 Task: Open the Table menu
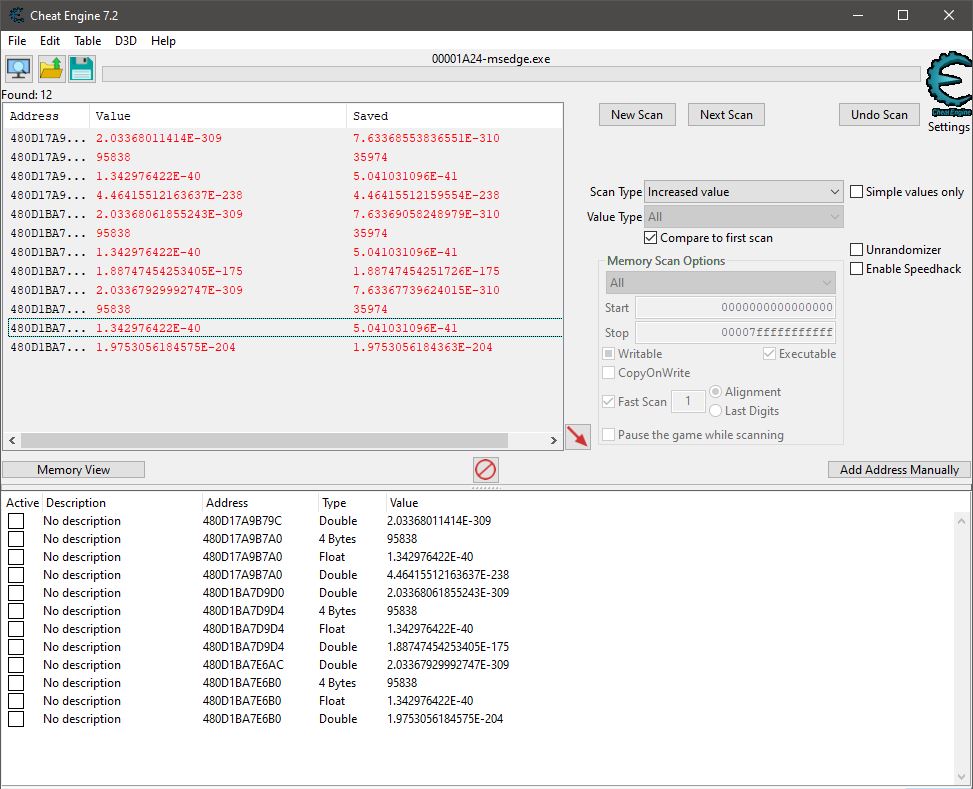pos(87,41)
